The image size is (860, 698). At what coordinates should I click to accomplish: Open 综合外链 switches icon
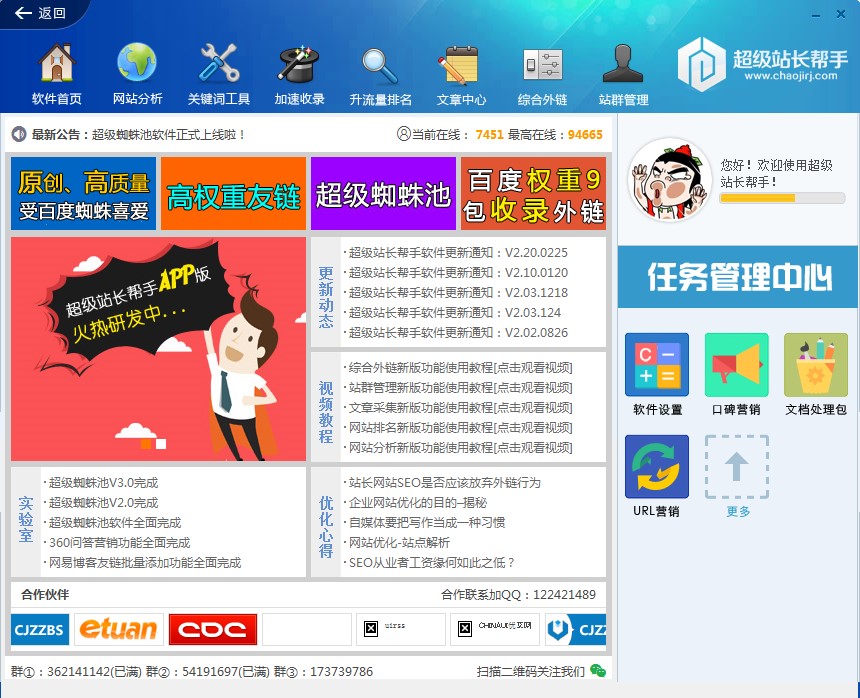pyautogui.click(x=542, y=65)
